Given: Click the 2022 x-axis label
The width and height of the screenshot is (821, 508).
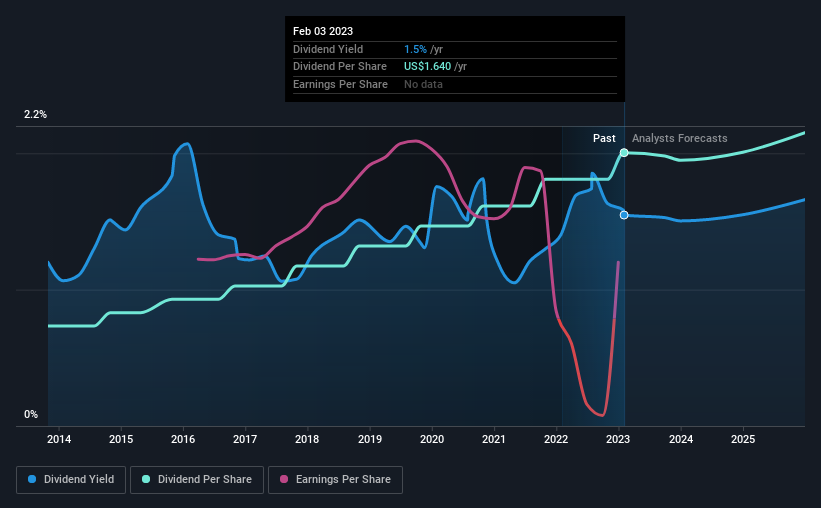Looking at the screenshot, I should click(x=556, y=439).
